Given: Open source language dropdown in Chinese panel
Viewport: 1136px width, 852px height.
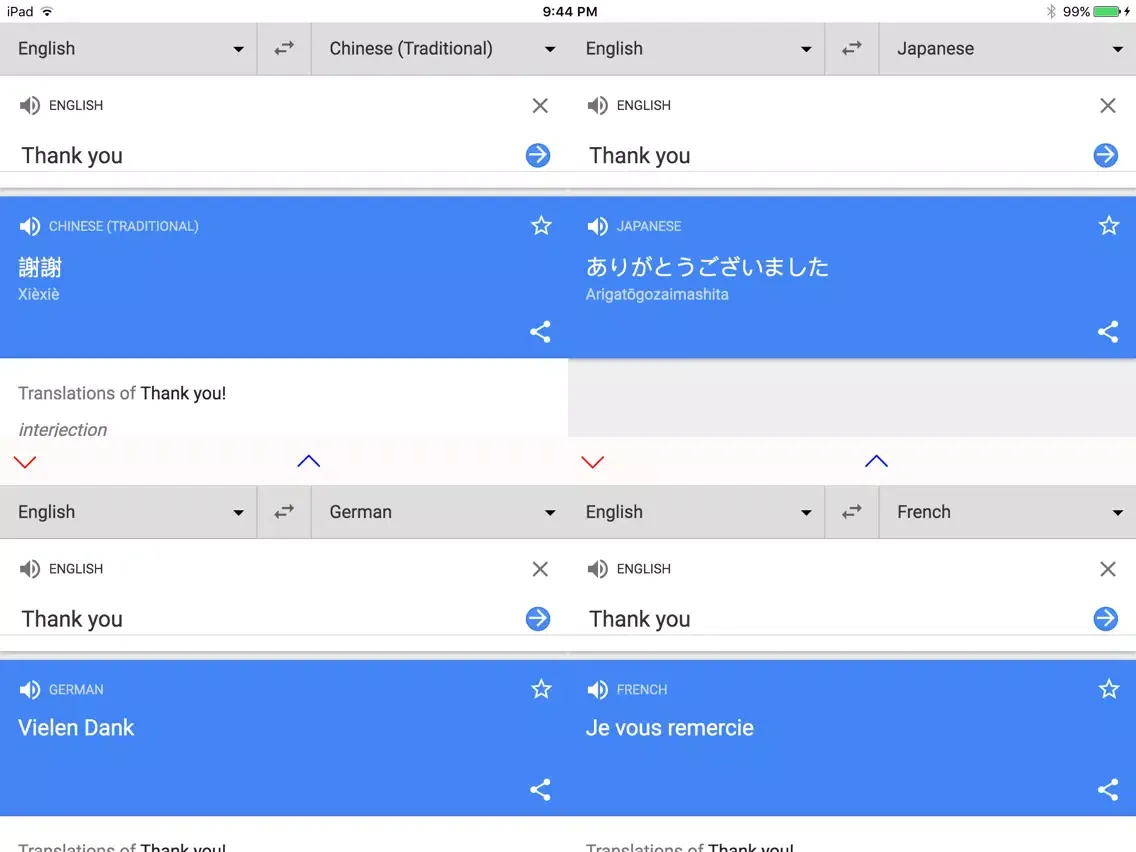Looking at the screenshot, I should 128,49.
